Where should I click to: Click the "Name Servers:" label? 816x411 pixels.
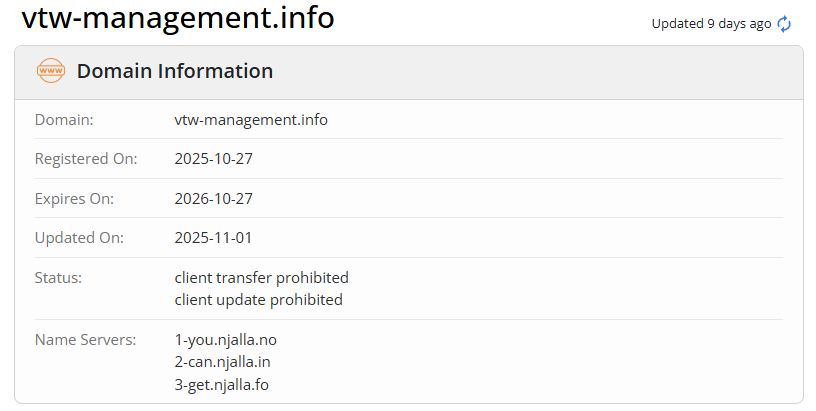pyautogui.click(x=85, y=340)
